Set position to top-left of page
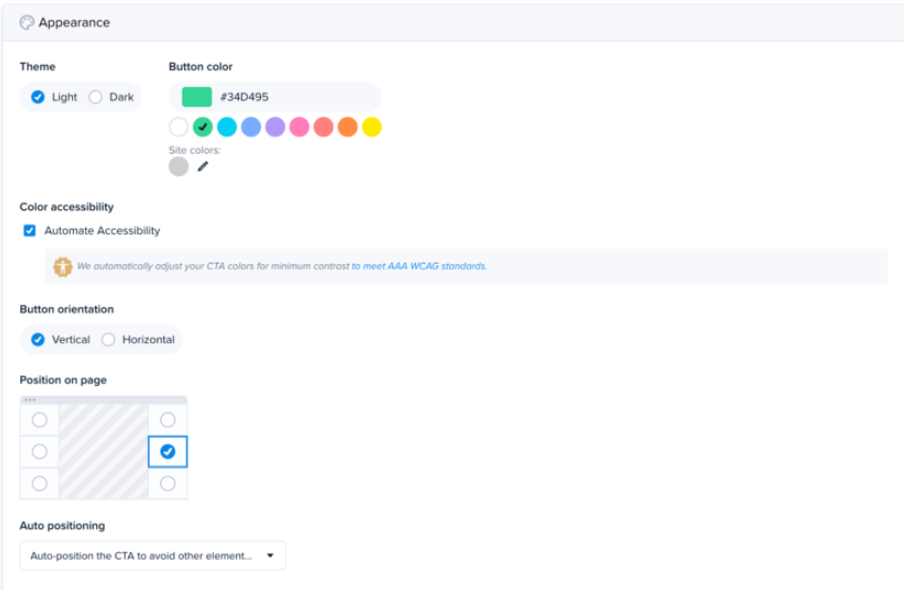This screenshot has height=590, width=904. click(x=39, y=420)
